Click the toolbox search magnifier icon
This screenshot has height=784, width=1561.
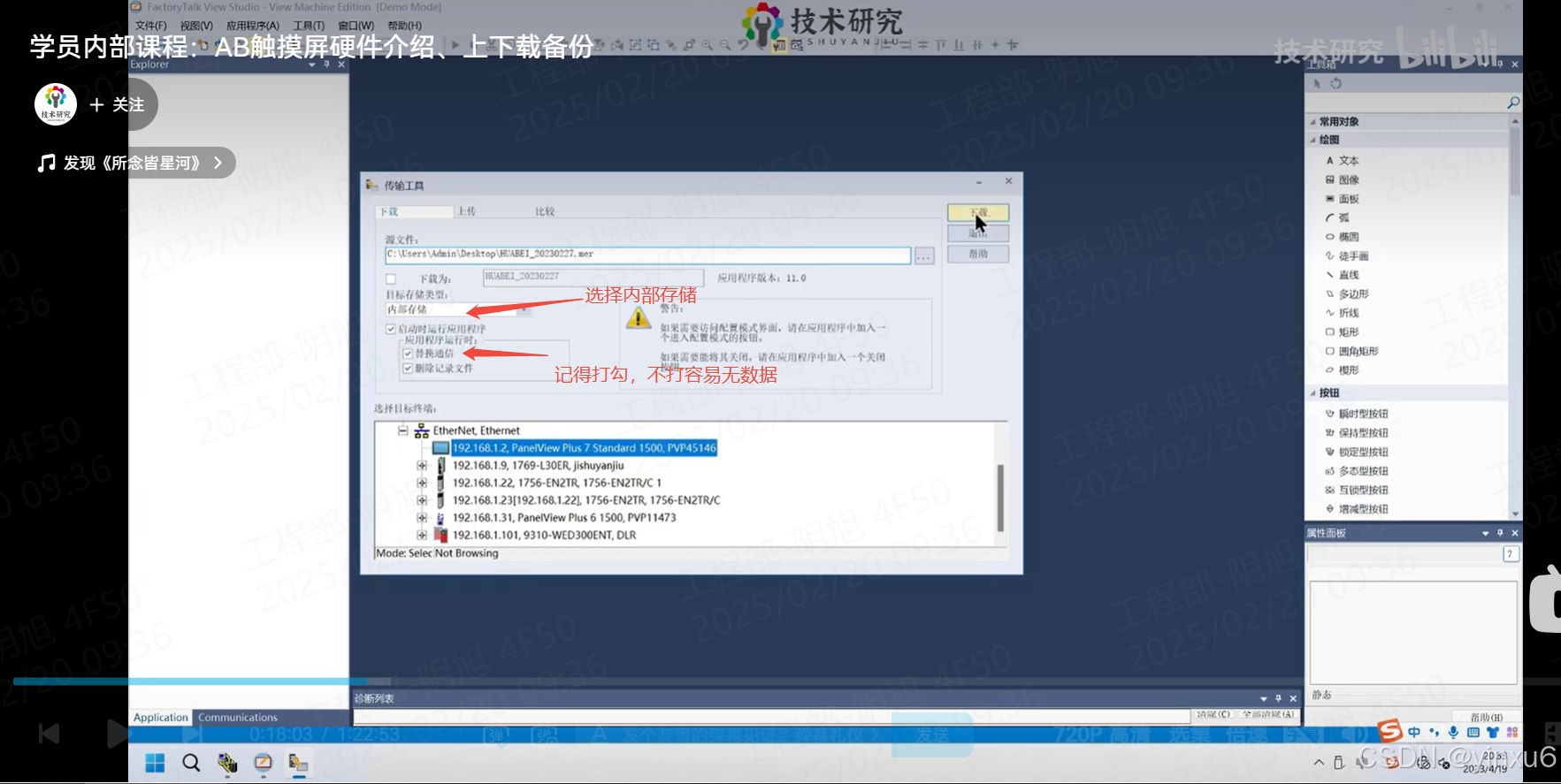pyautogui.click(x=1513, y=103)
